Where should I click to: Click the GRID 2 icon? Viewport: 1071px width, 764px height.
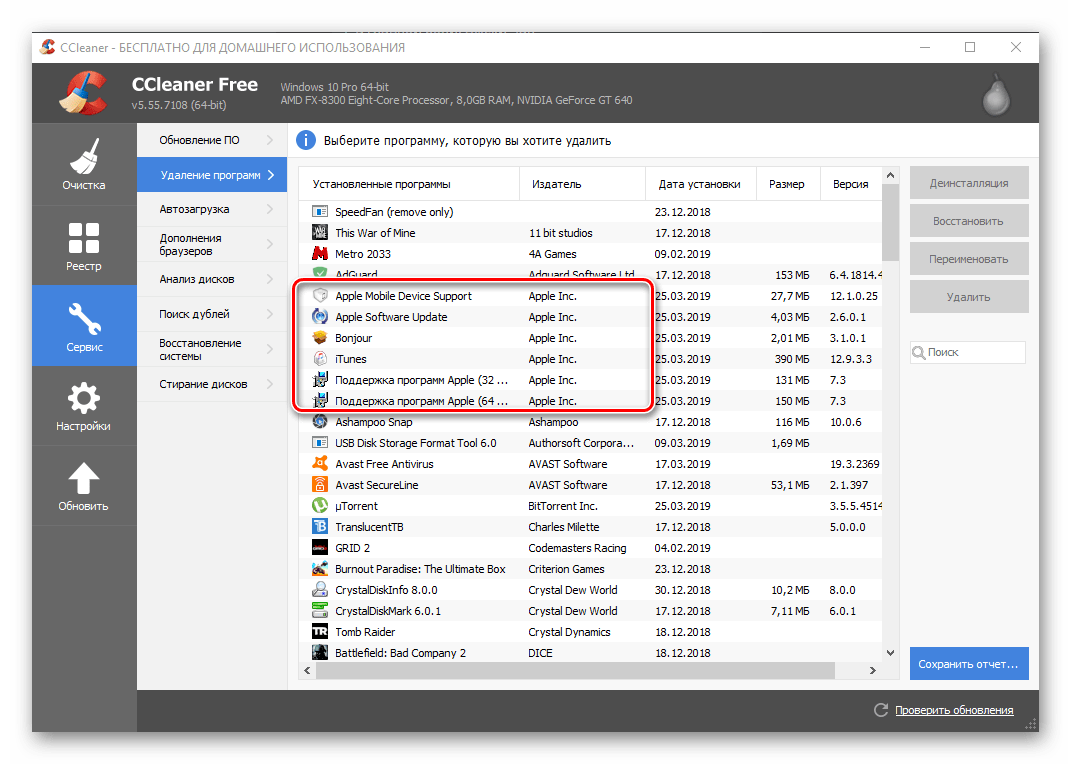pos(320,548)
